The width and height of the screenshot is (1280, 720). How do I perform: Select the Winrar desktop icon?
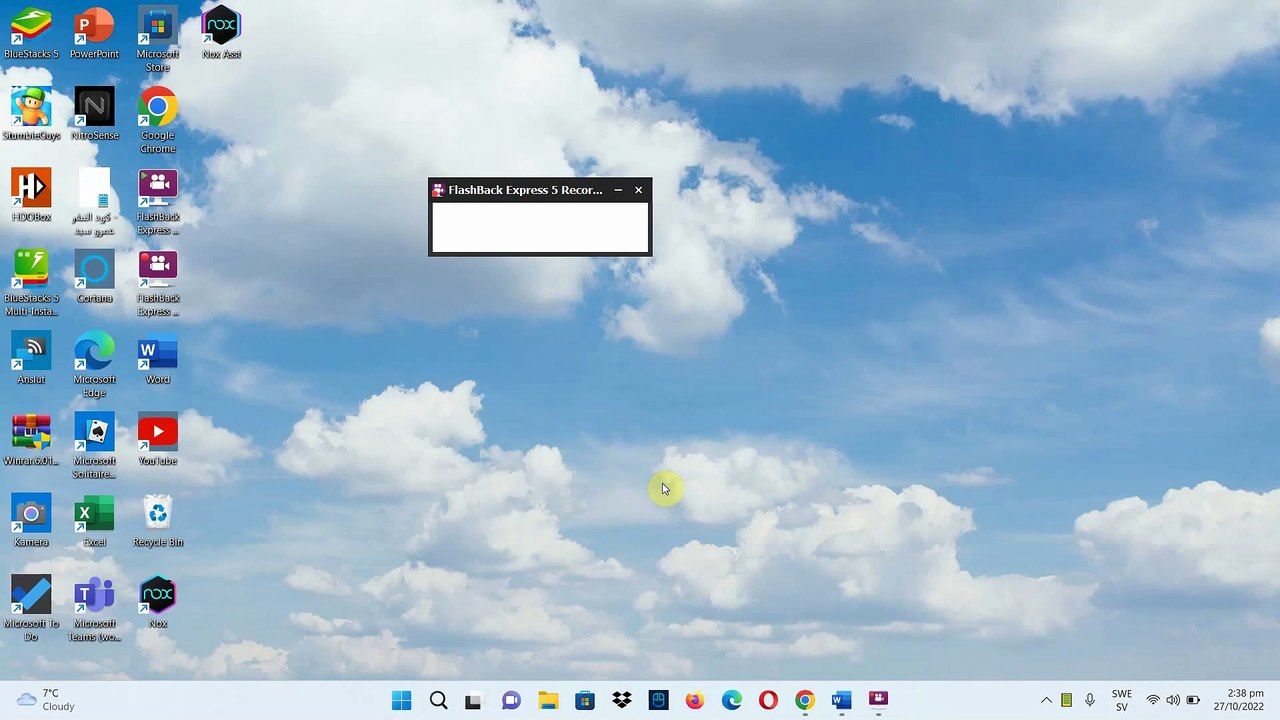point(31,440)
